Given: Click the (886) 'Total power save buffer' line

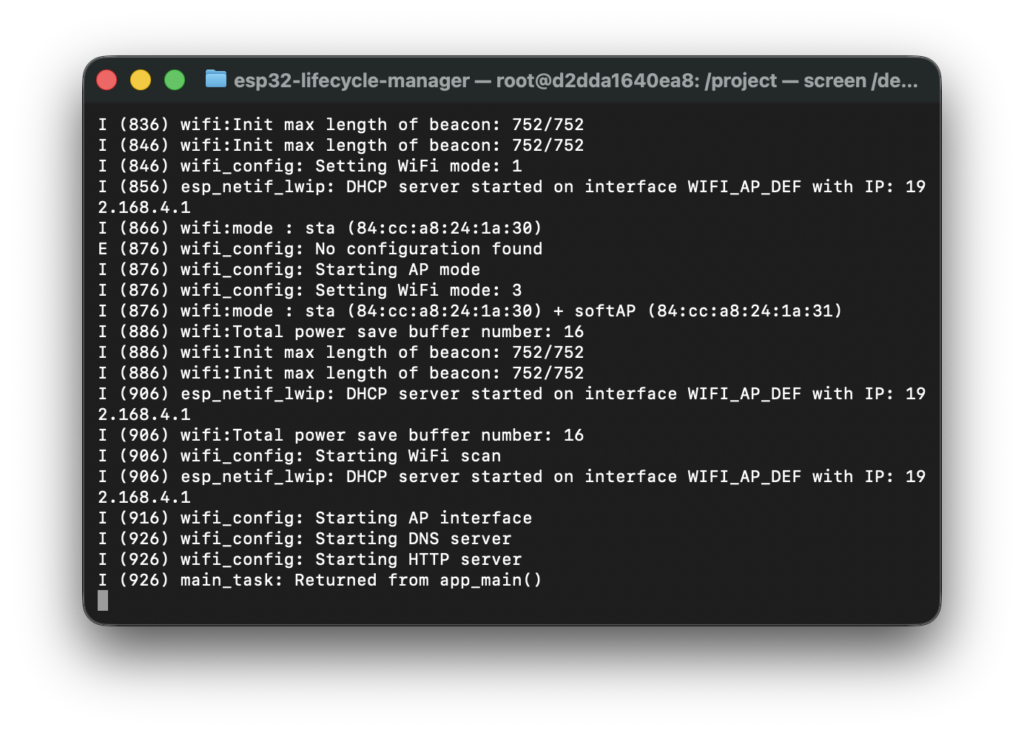Looking at the screenshot, I should point(341,332).
